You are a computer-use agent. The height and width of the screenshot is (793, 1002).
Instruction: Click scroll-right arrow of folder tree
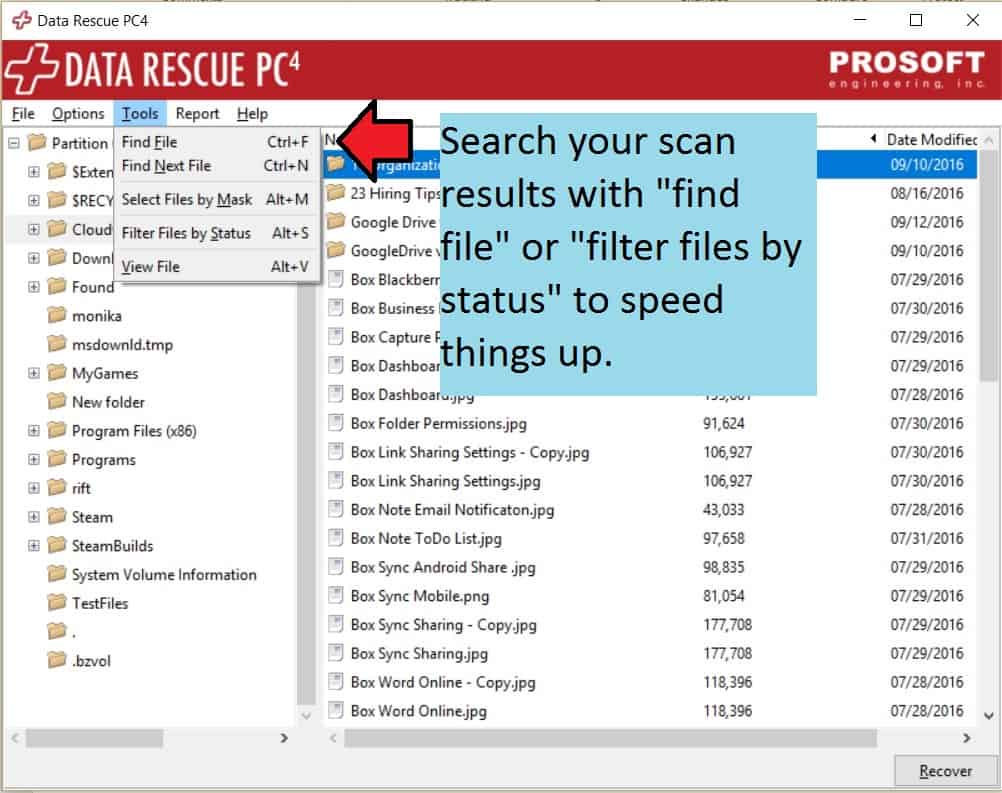pos(284,738)
